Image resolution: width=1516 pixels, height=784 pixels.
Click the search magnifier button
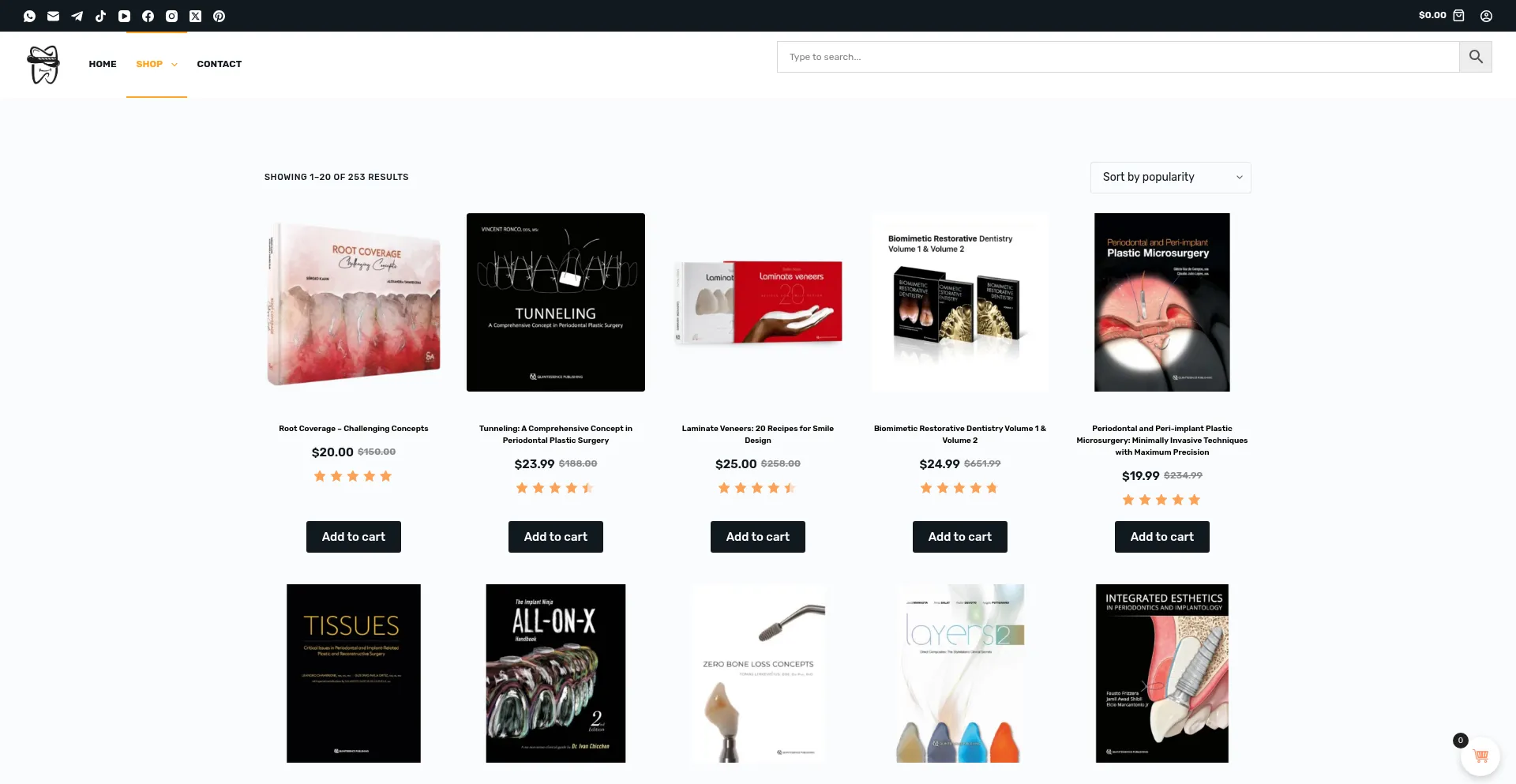pyautogui.click(x=1475, y=57)
